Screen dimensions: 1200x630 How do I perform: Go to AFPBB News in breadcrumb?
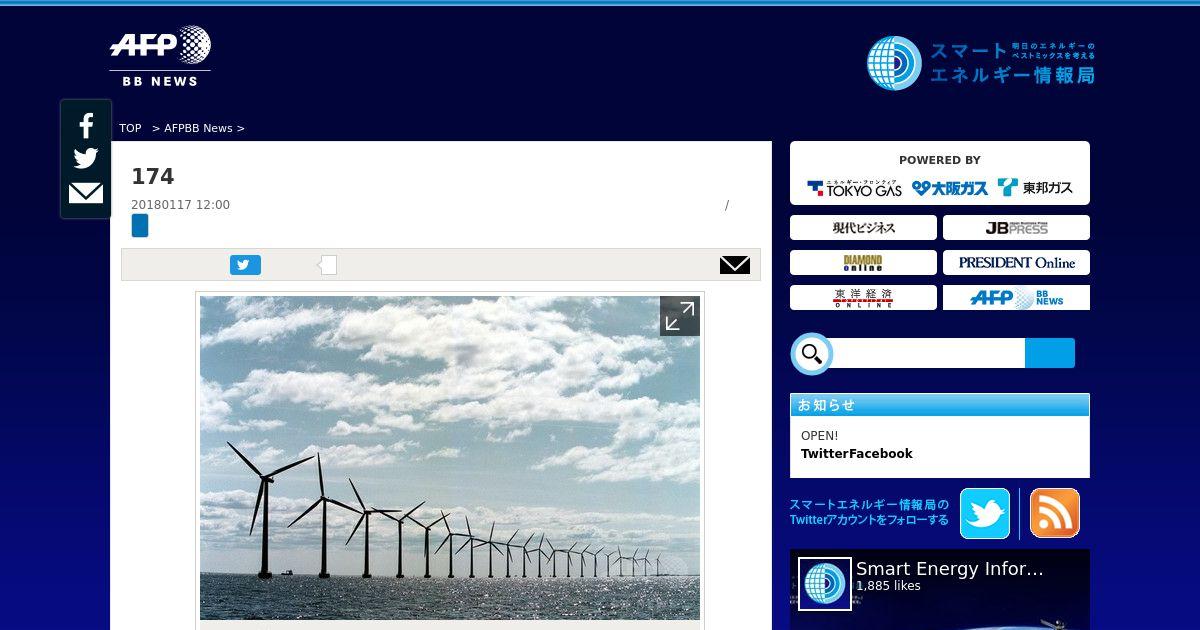[198, 128]
